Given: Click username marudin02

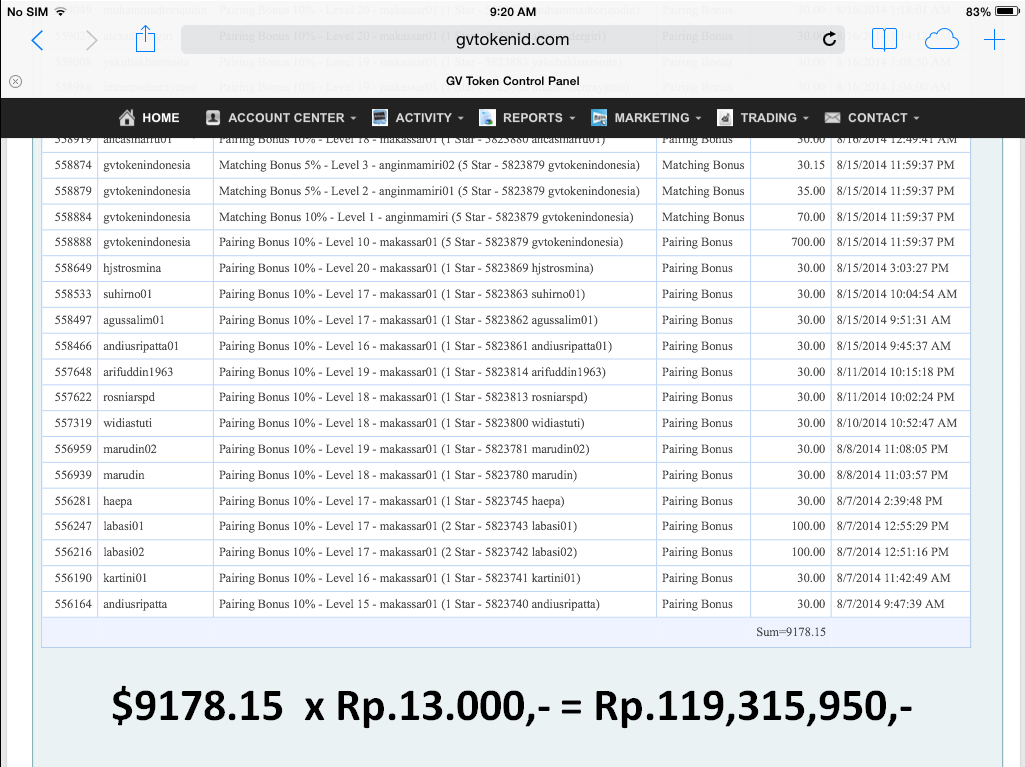Looking at the screenshot, I should 130,449.
